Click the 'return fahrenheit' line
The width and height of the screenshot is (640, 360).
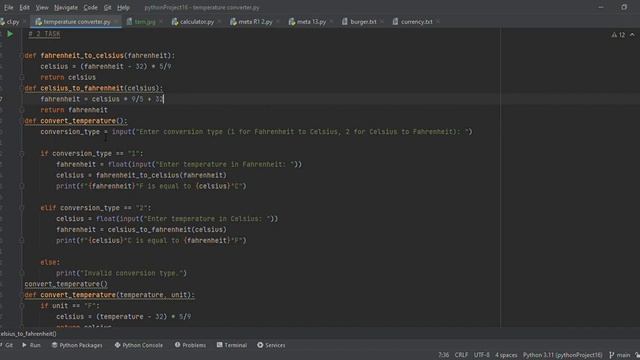(74, 110)
